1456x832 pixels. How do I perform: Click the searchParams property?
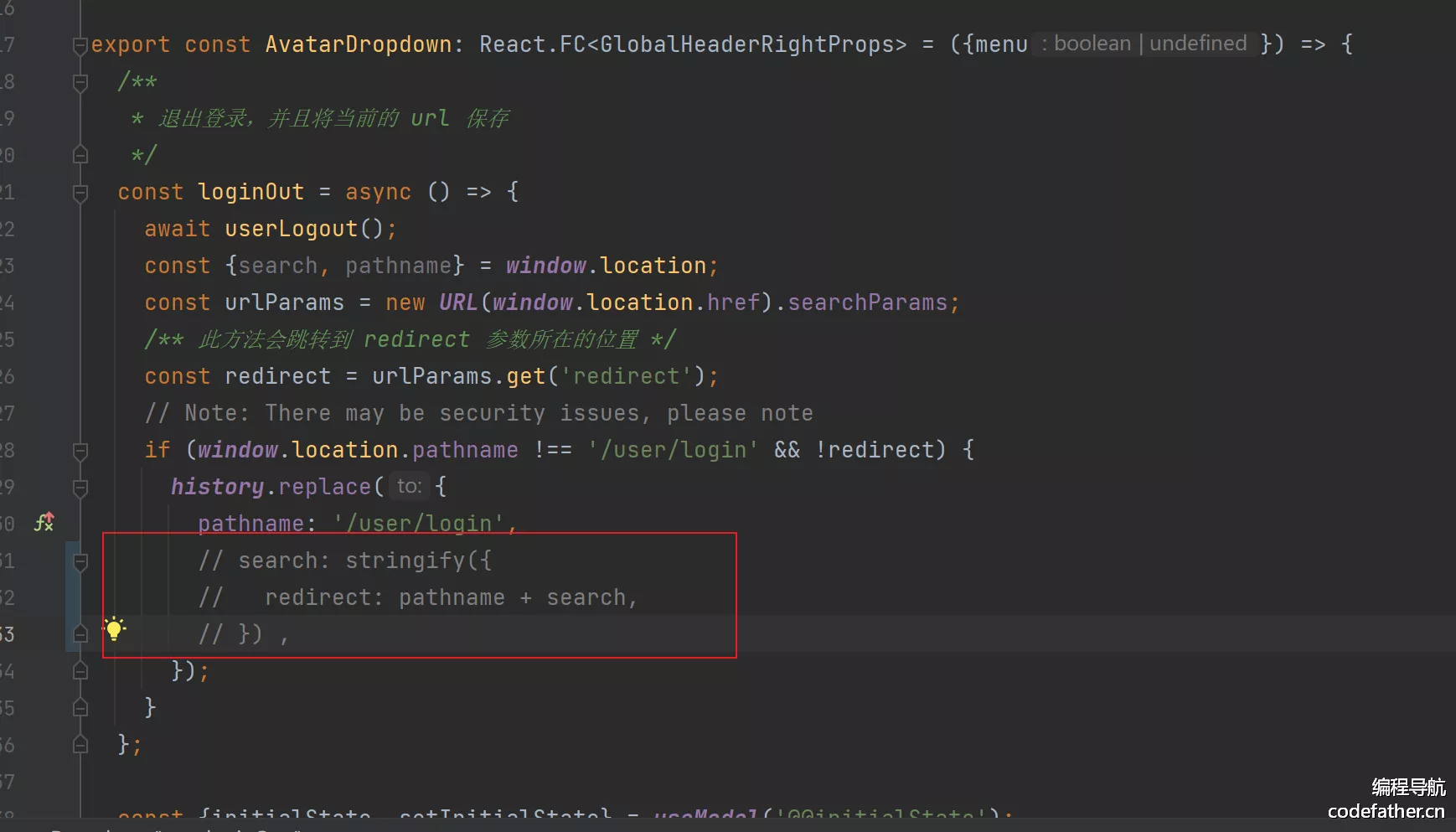tap(868, 302)
